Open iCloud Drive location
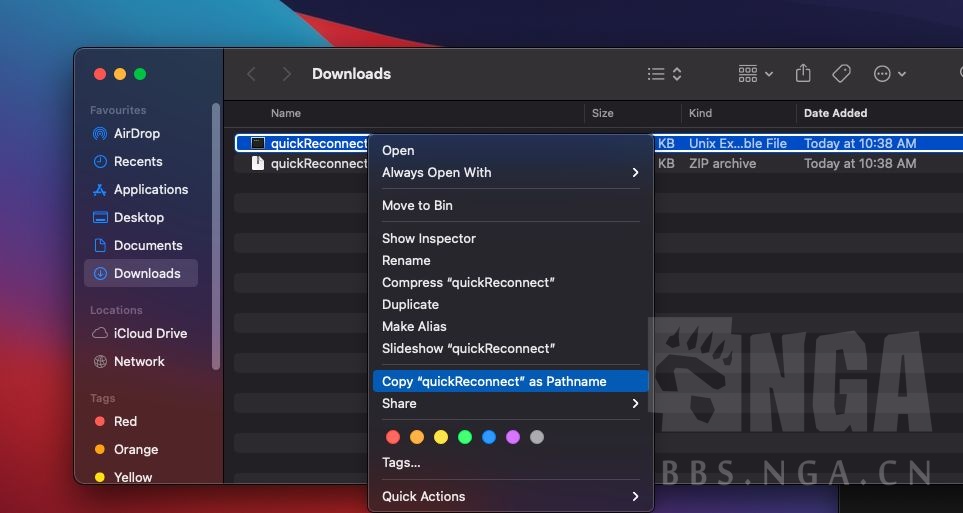Screen dimensions: 963x513 pyautogui.click(x=150, y=333)
